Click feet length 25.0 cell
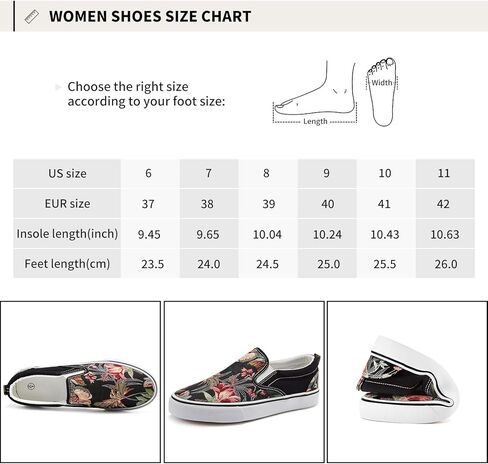Viewport: 488px width, 464px height. [x=327, y=264]
